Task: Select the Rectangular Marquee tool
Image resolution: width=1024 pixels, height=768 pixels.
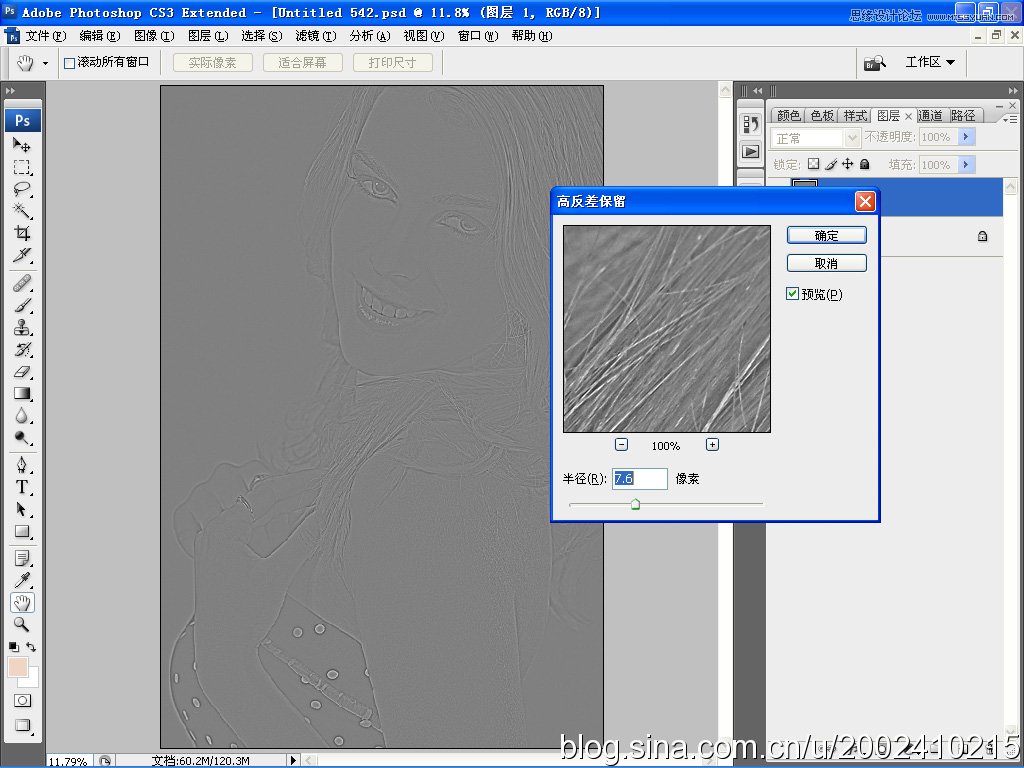Action: 22,167
